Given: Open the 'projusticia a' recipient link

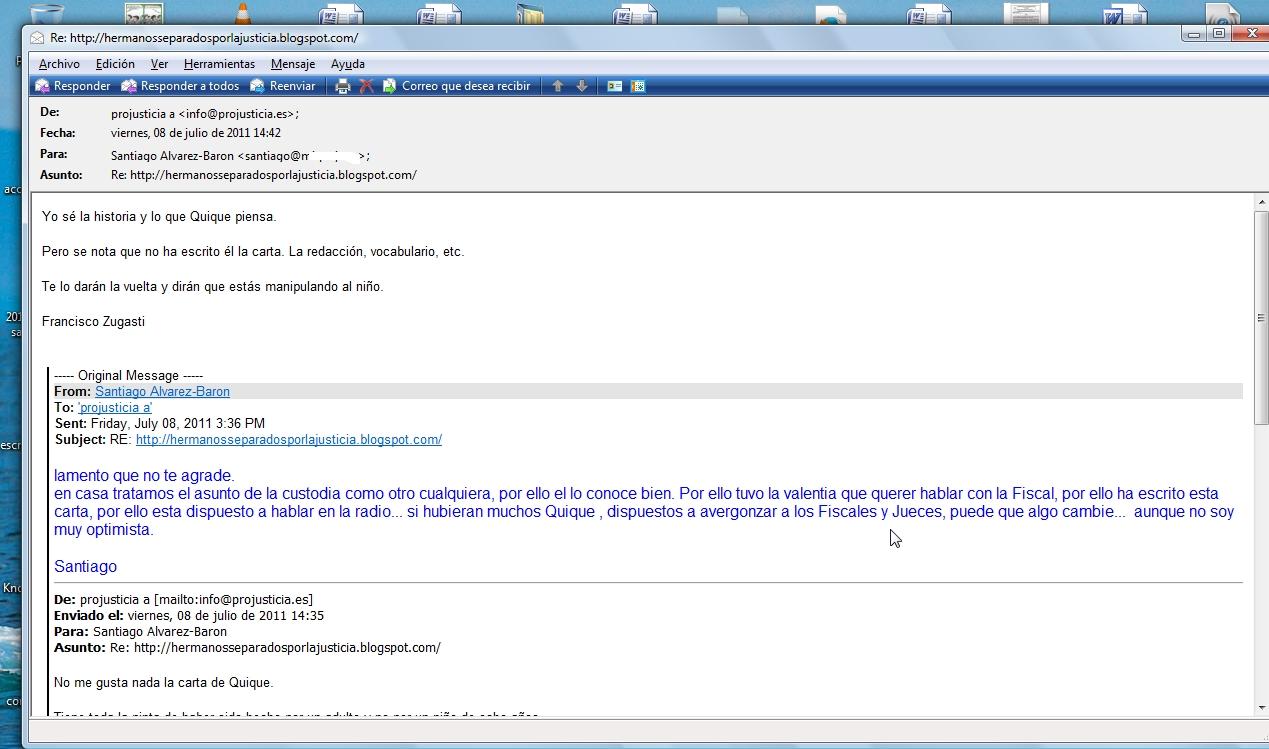Looking at the screenshot, I should click(x=115, y=408).
